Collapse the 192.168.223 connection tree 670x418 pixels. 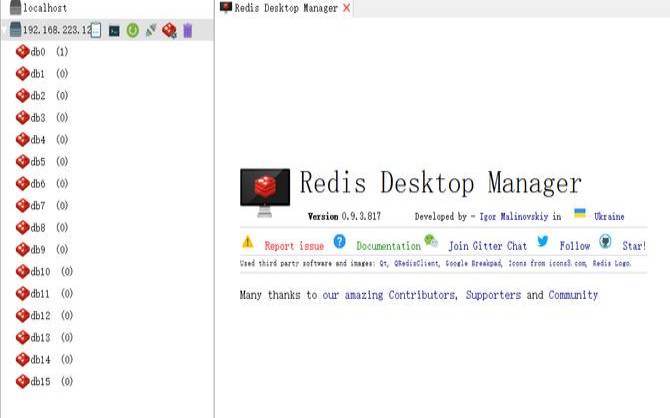tap(5, 31)
